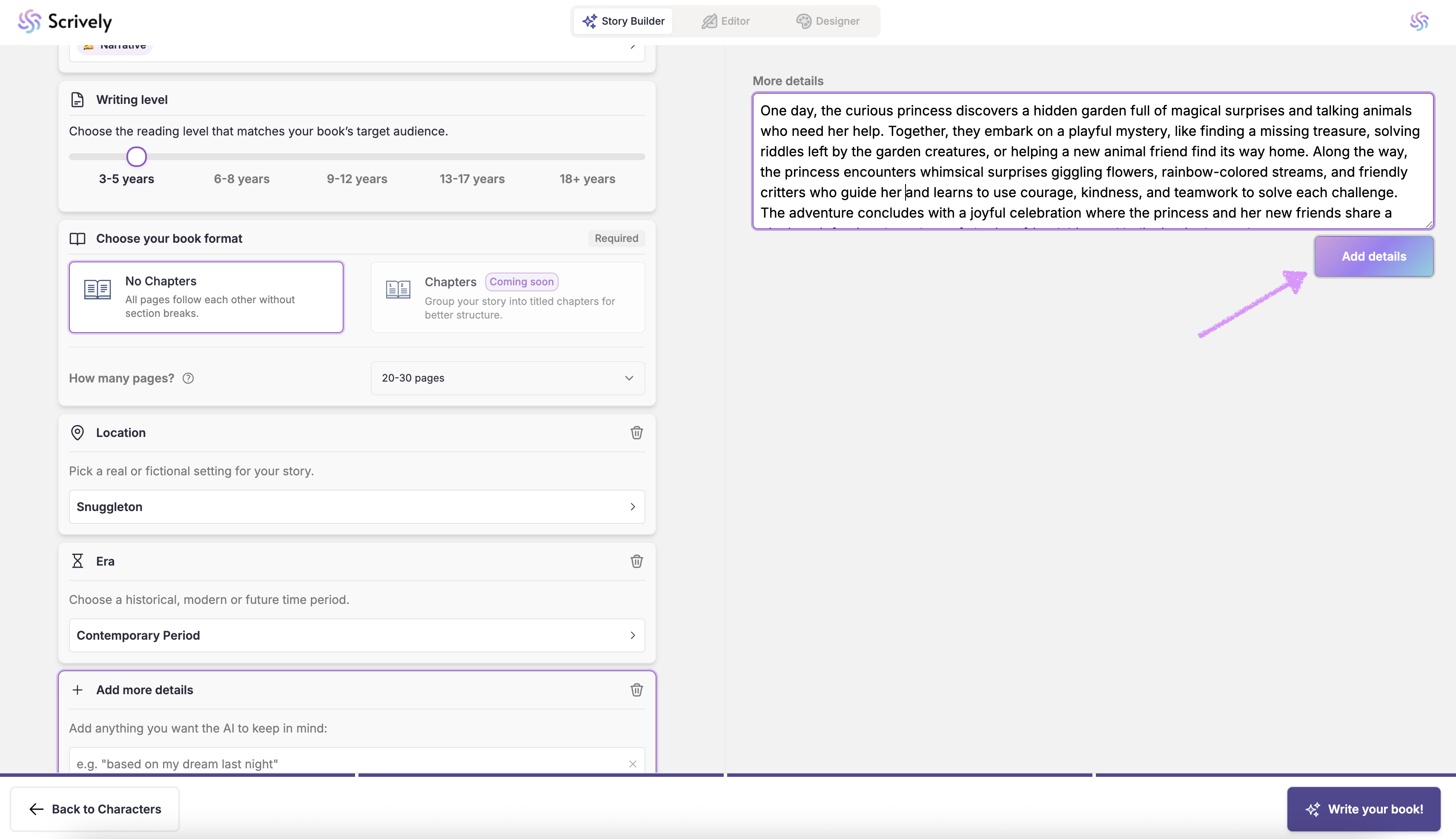
Task: Click the Scrively logo at top left
Action: coord(65,21)
